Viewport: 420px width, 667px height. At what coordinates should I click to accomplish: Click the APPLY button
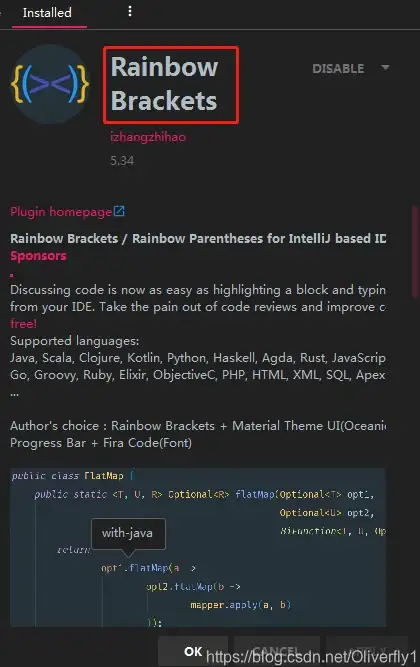pos(367,651)
